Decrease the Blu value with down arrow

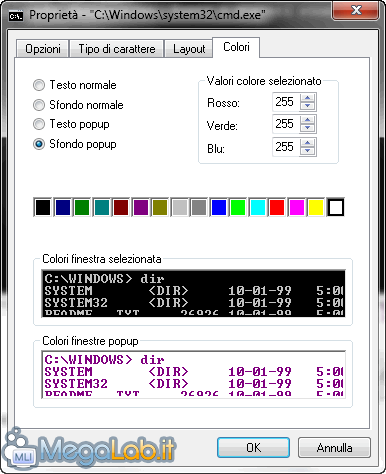click(308, 151)
